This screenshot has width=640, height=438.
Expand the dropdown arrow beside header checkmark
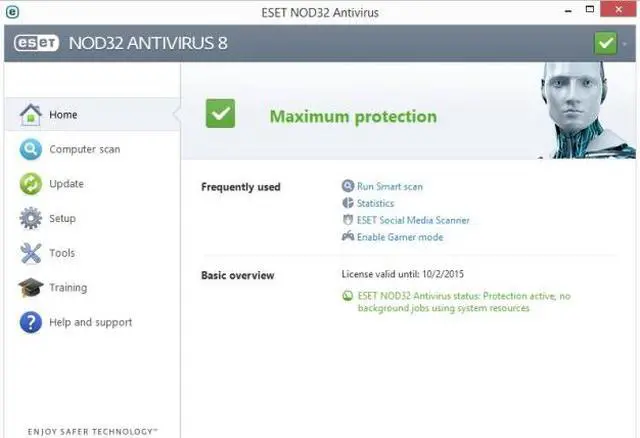[626, 43]
